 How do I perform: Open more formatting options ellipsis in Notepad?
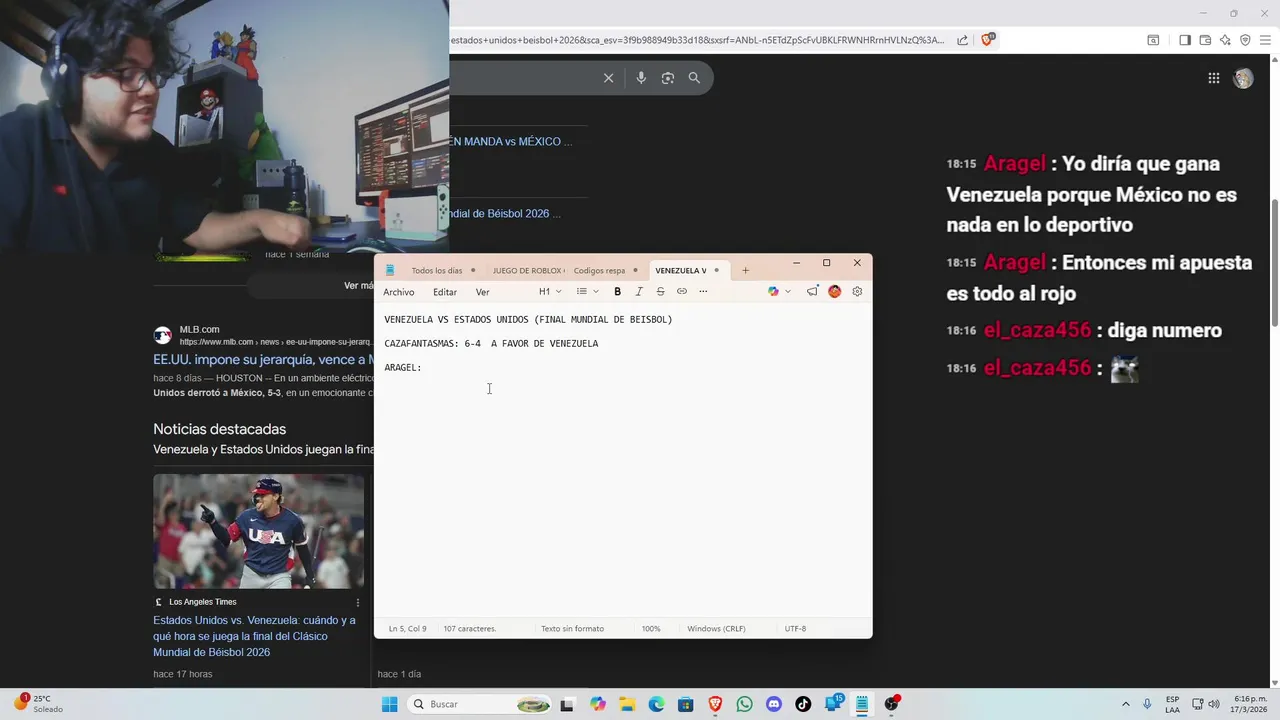(703, 292)
